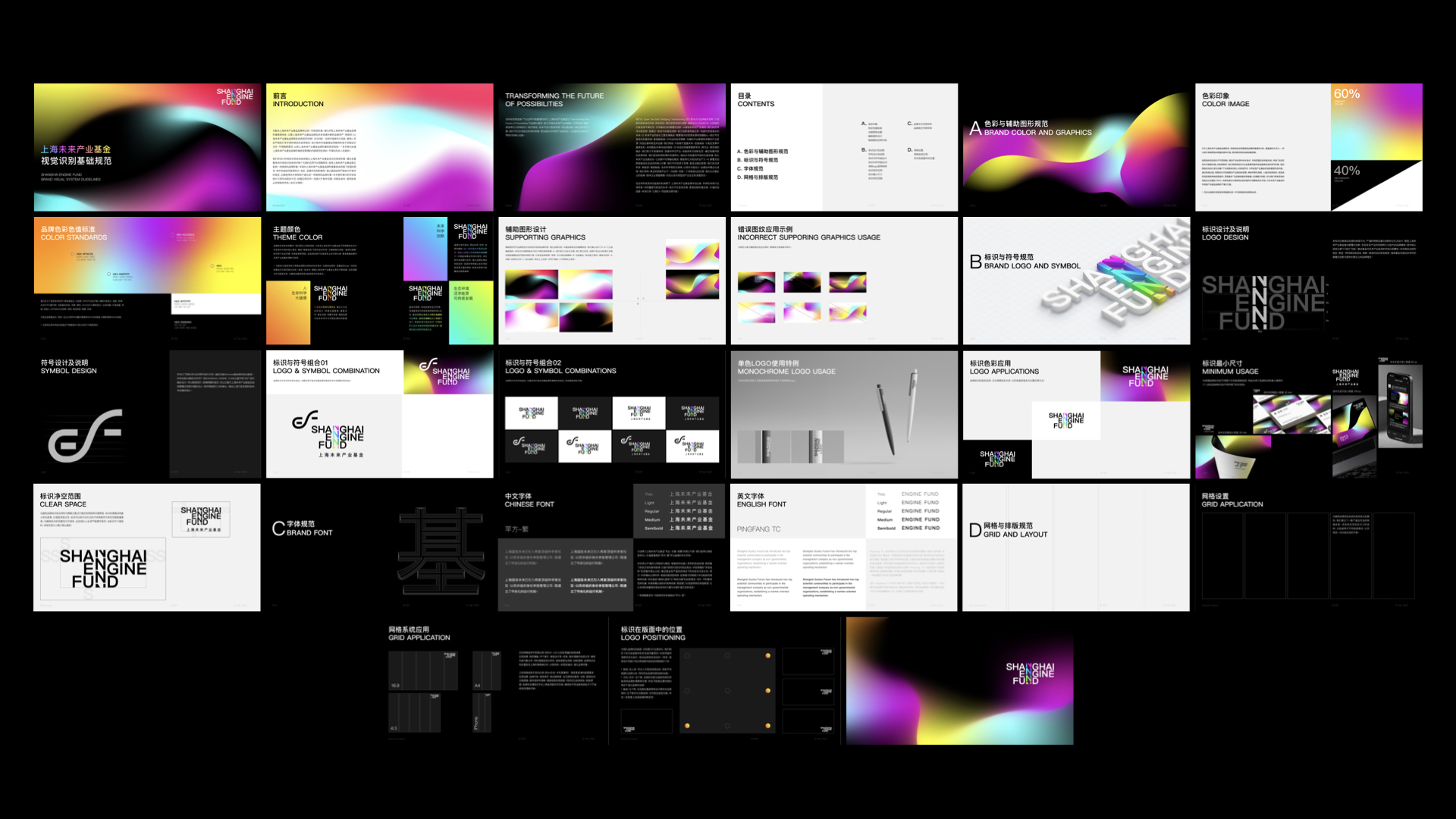Open the COLOR IMAGE 60% slide
Image resolution: width=1456 pixels, height=819 pixels.
point(1308,147)
